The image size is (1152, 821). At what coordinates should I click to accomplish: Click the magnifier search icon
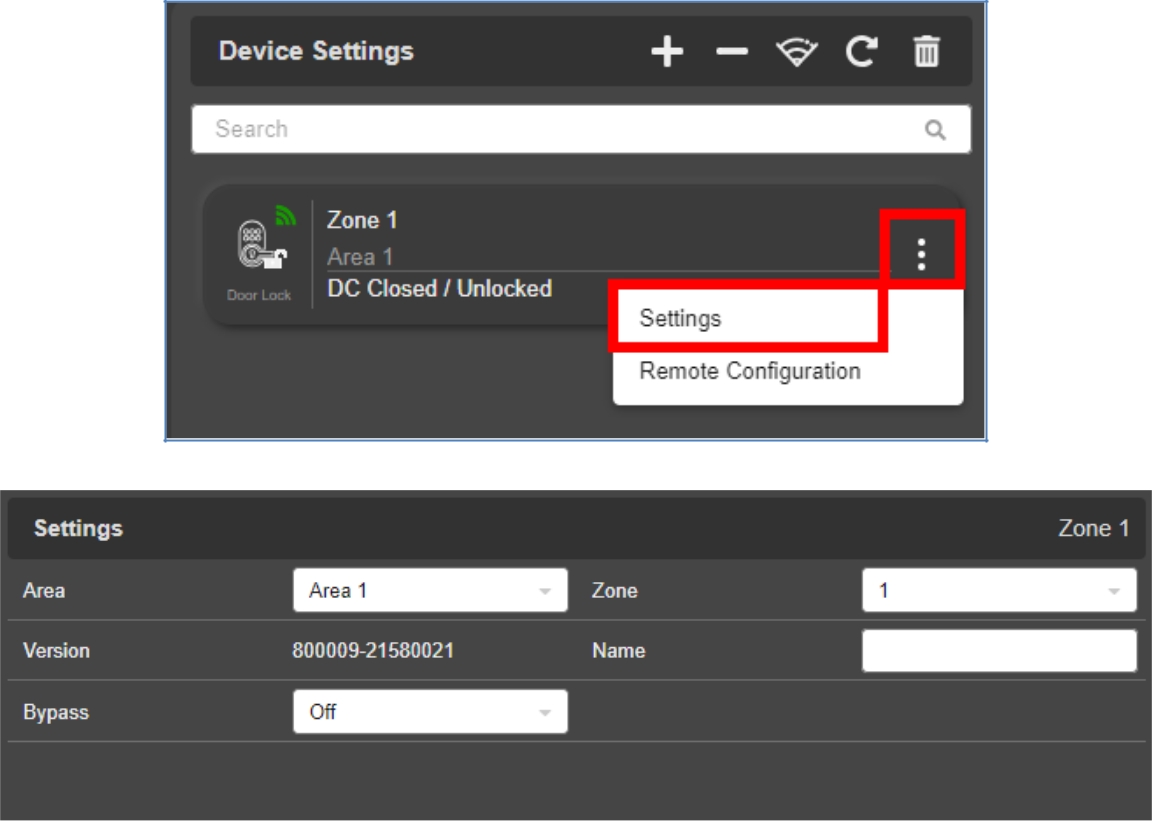pos(935,130)
